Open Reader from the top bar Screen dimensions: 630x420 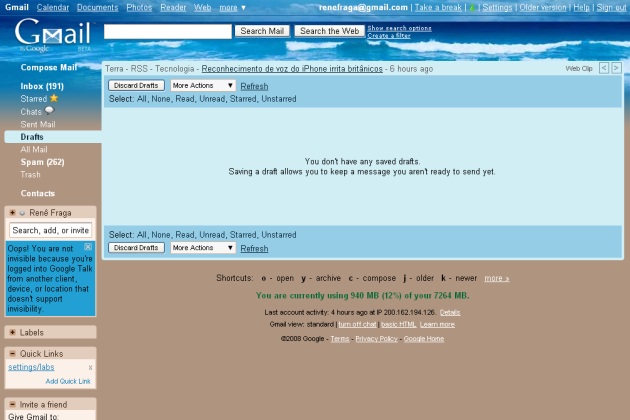point(173,7)
